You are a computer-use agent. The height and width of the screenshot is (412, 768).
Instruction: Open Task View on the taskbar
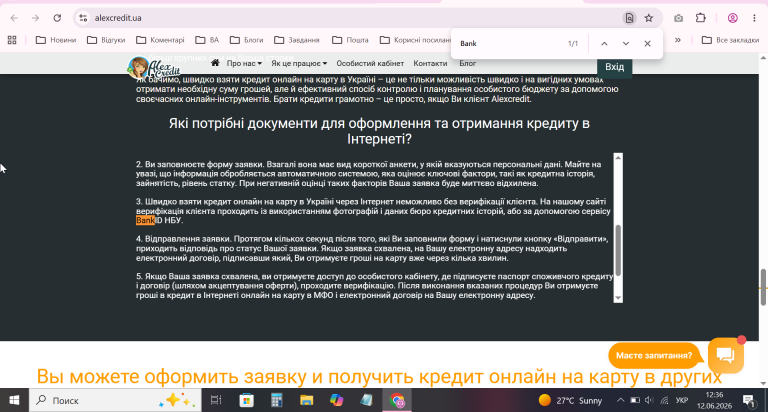216,400
